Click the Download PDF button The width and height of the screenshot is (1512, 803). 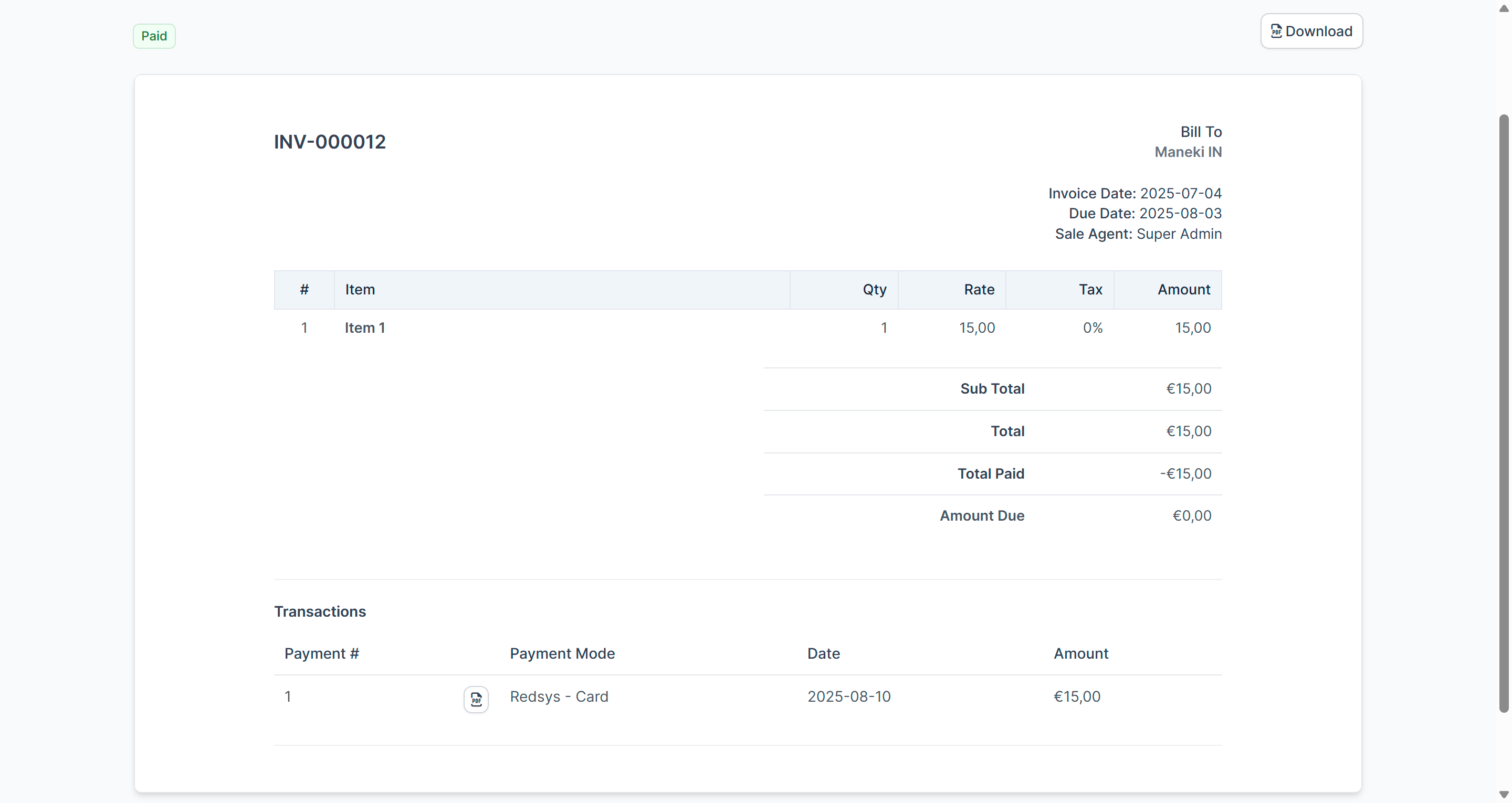1311,31
